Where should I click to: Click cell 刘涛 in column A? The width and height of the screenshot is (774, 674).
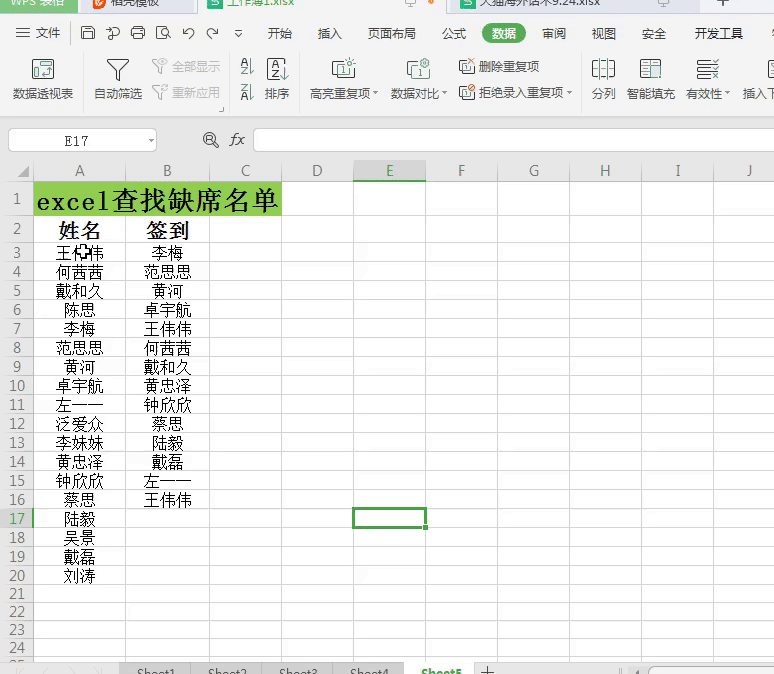(79, 575)
